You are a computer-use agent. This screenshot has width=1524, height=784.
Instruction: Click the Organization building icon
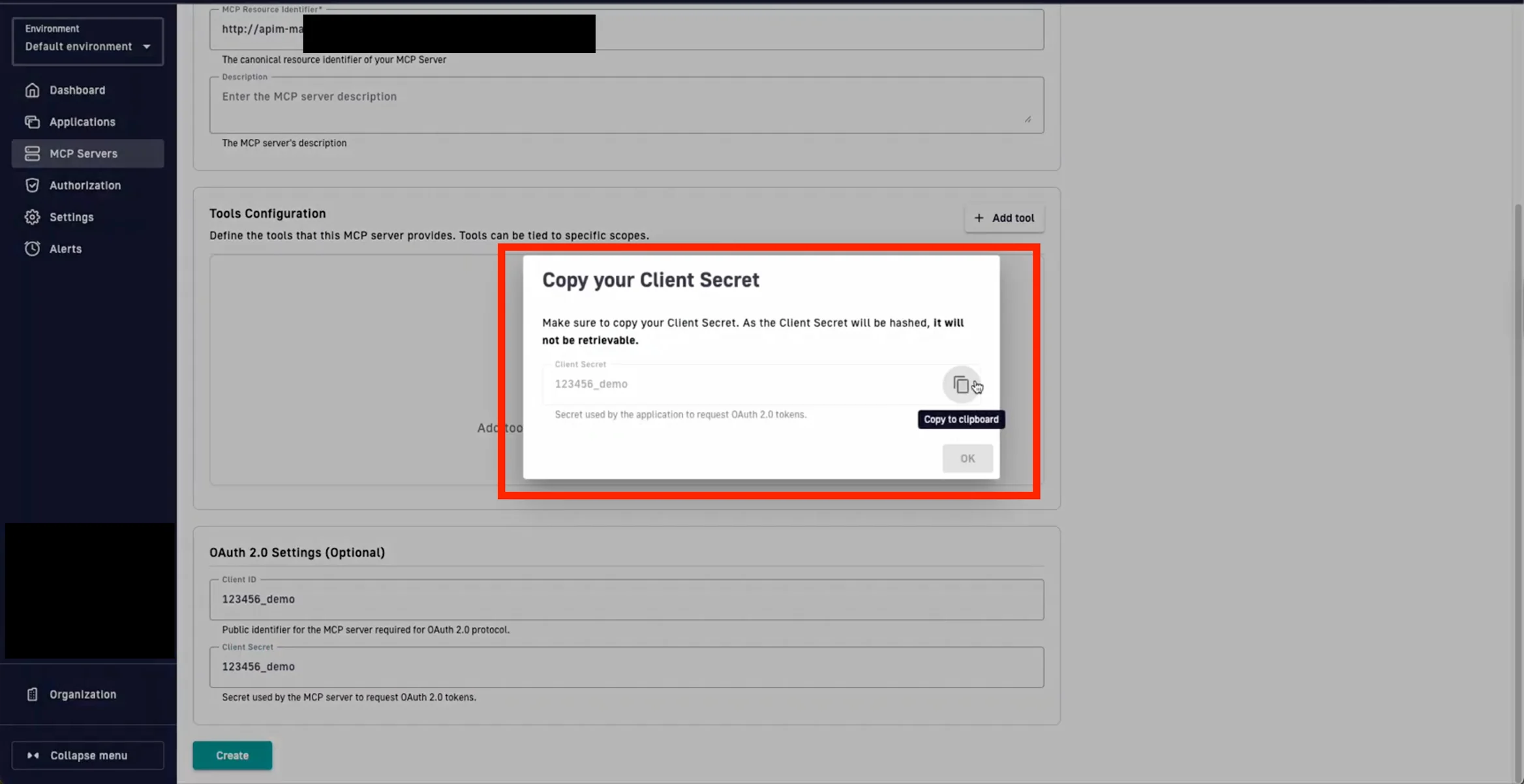(x=32, y=694)
